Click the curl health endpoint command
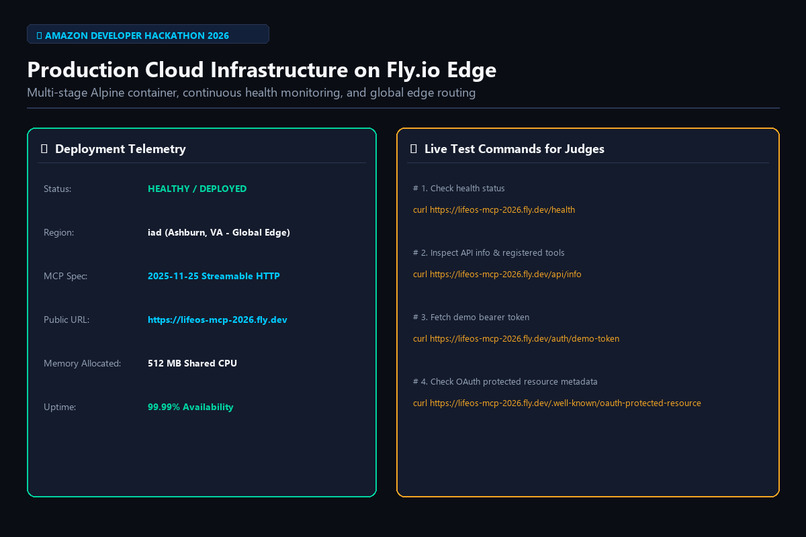The width and height of the screenshot is (806, 537). (x=493, y=210)
